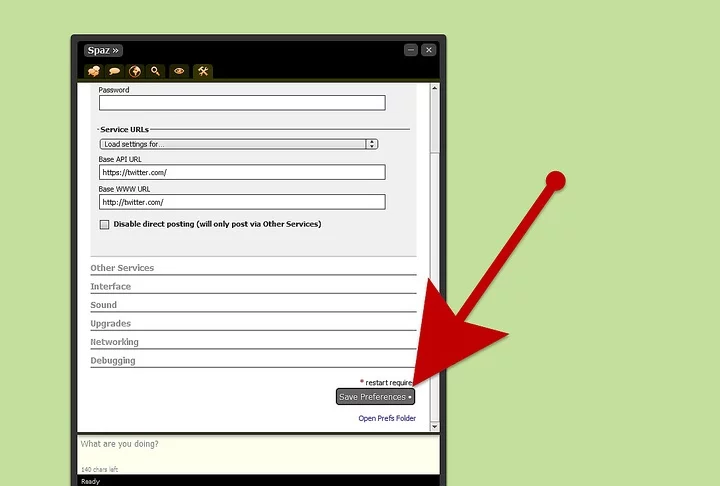Viewport: 720px width, 486px height.
Task: Click the What are you doing box
Action: click(258, 450)
